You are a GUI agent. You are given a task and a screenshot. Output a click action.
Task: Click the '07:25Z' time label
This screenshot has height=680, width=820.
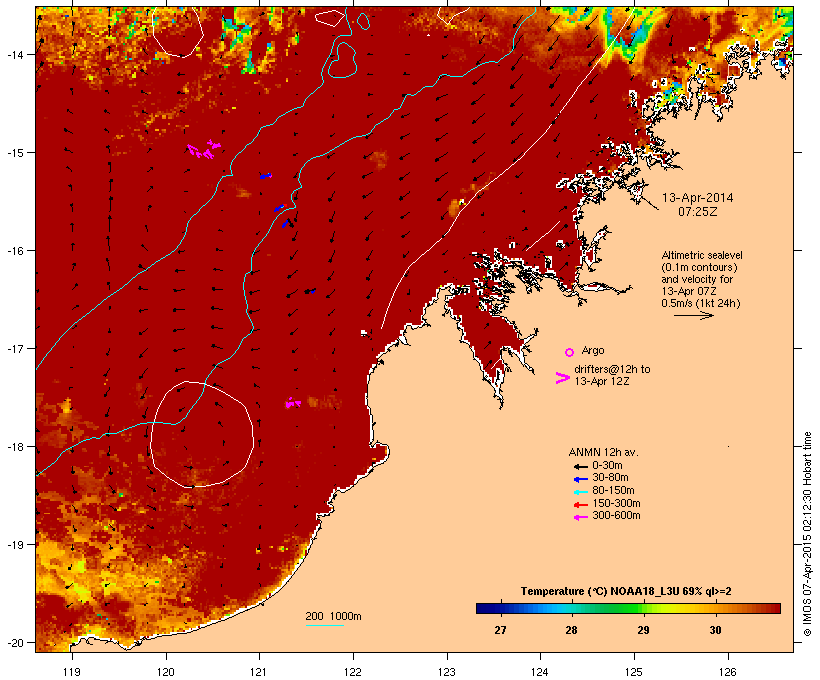coord(698,212)
